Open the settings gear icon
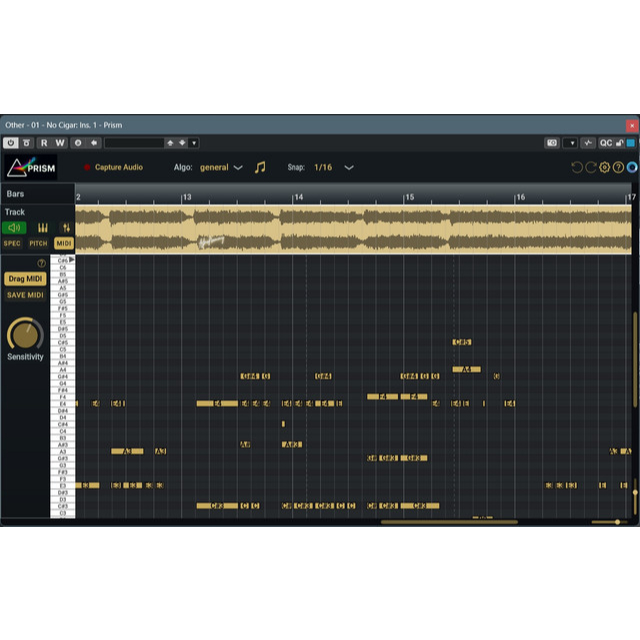The height and width of the screenshot is (640, 640). click(604, 167)
